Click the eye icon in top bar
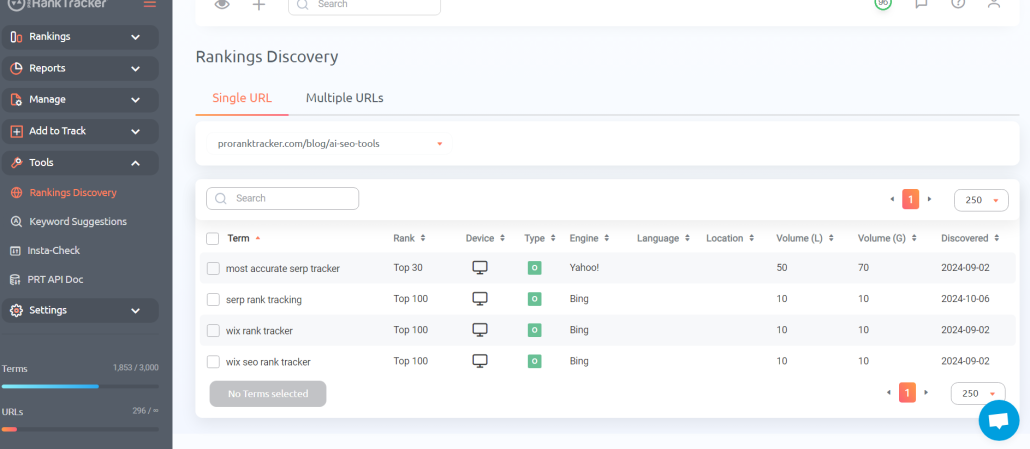 (223, 5)
